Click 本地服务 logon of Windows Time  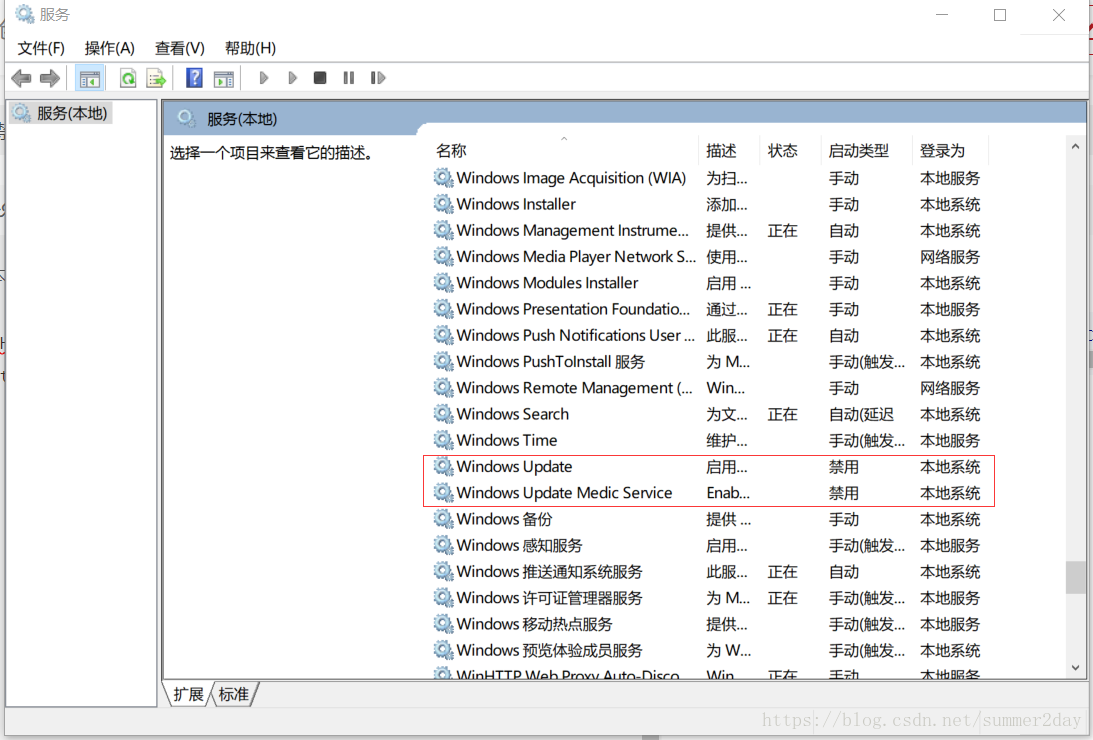(x=950, y=440)
